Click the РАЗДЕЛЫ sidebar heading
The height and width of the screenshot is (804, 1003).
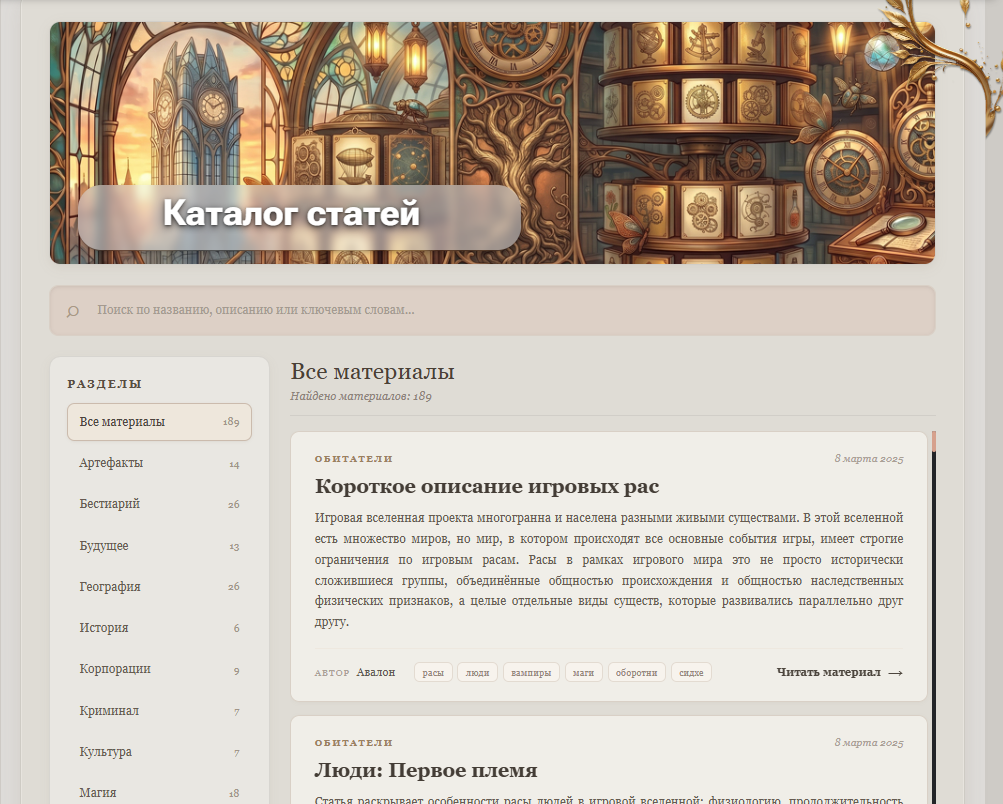[x=105, y=384]
